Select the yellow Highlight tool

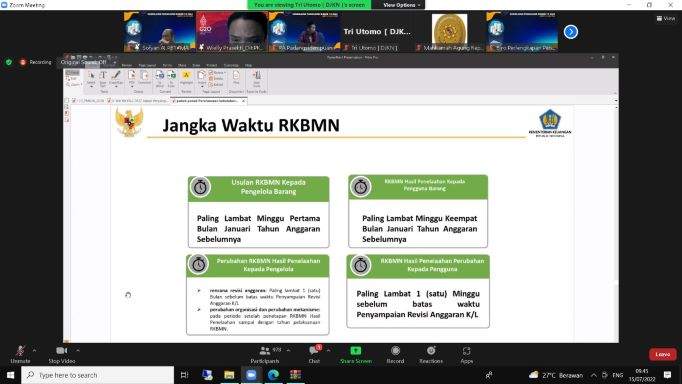coord(186,77)
